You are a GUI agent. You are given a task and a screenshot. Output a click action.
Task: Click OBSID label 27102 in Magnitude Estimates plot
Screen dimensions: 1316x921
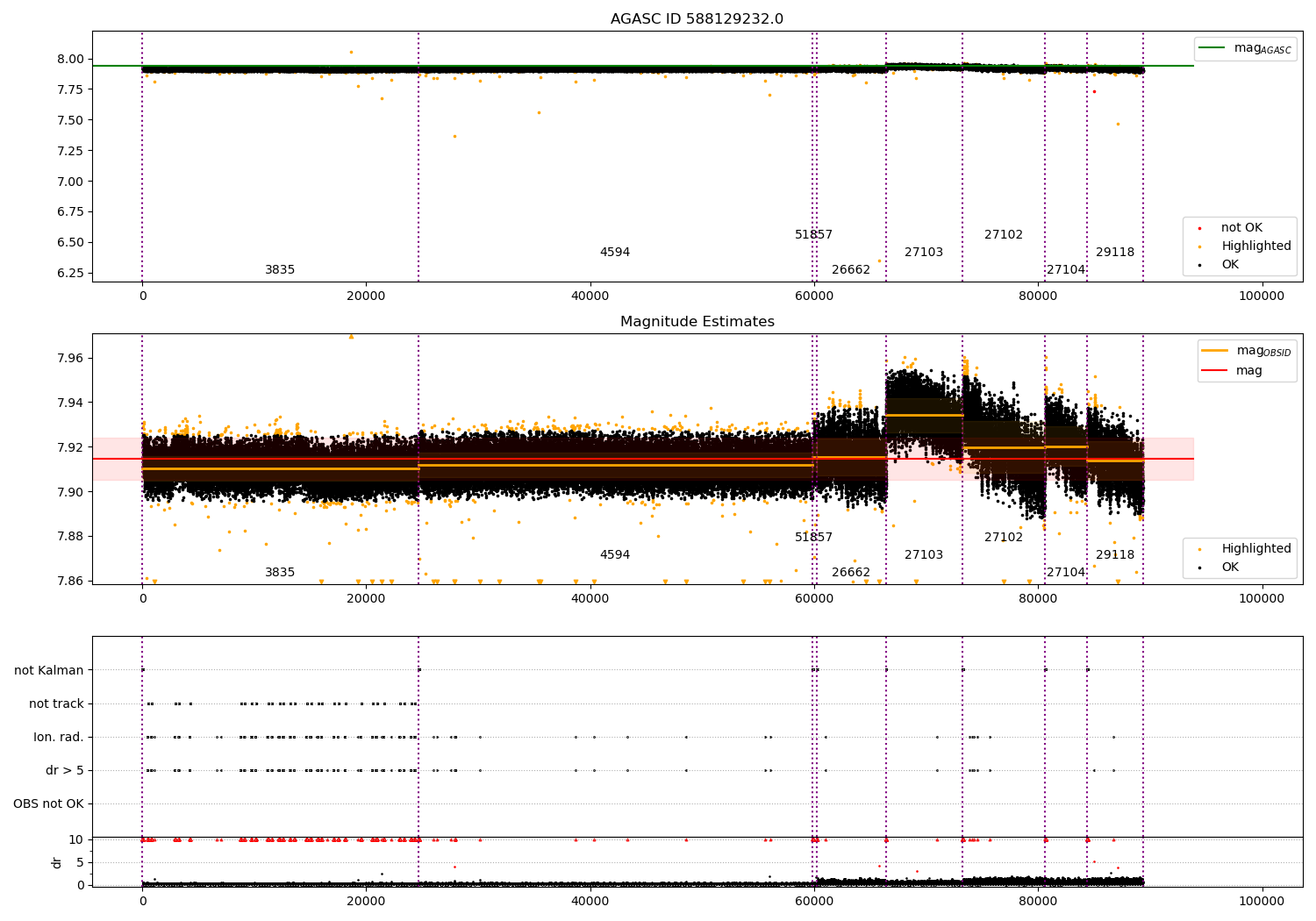1004,538
